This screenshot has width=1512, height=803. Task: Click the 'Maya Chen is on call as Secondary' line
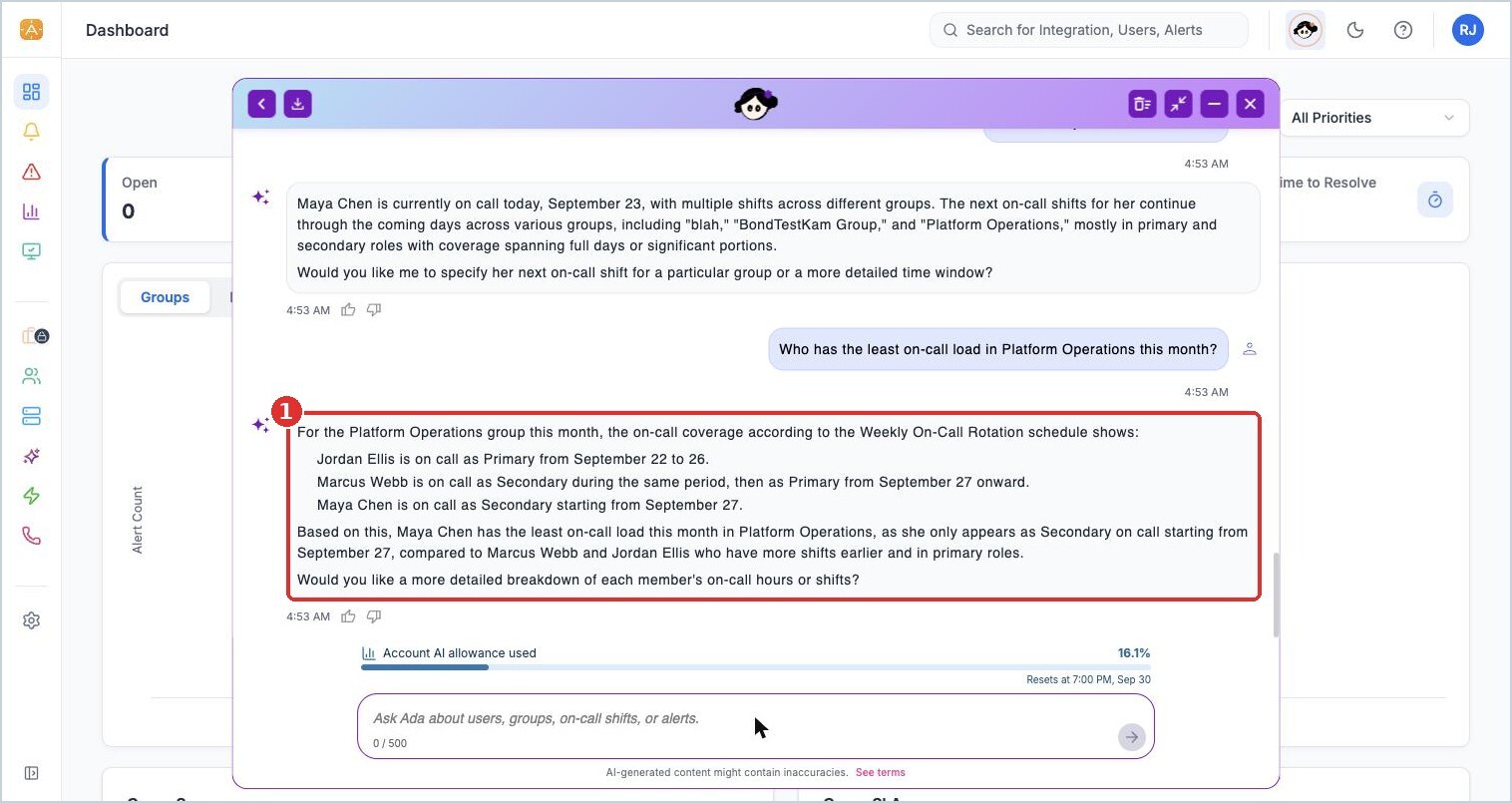coord(530,505)
